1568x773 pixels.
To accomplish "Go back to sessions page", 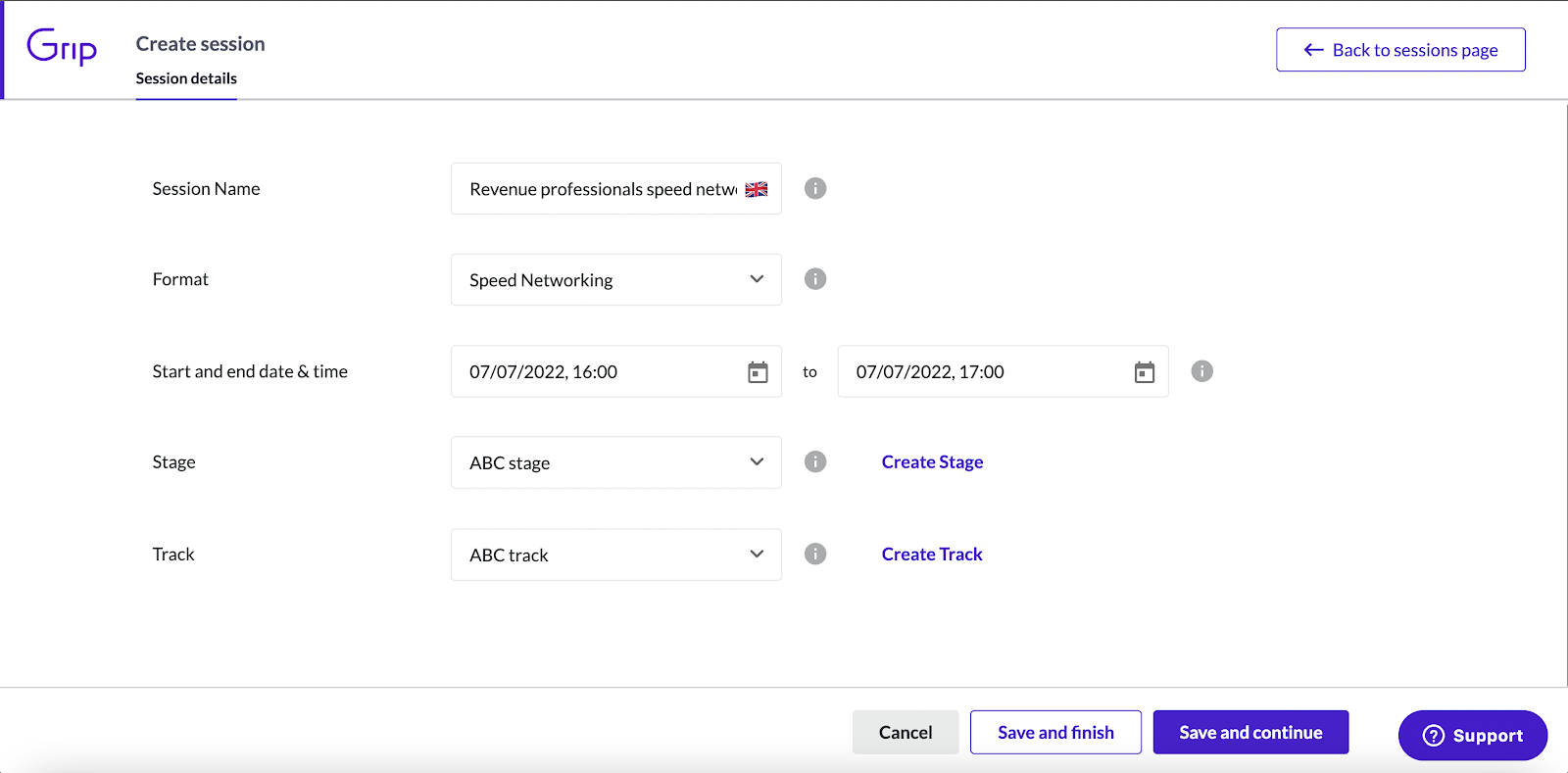I will 1400,50.
